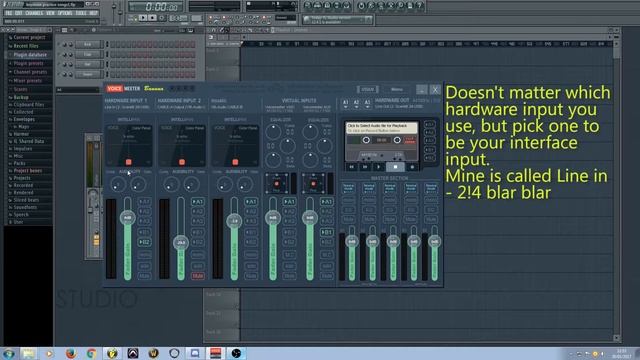This screenshot has width=640, height=360.
Task: Click Intellipan red handle on Hardware Input 1
Action: tap(129, 162)
